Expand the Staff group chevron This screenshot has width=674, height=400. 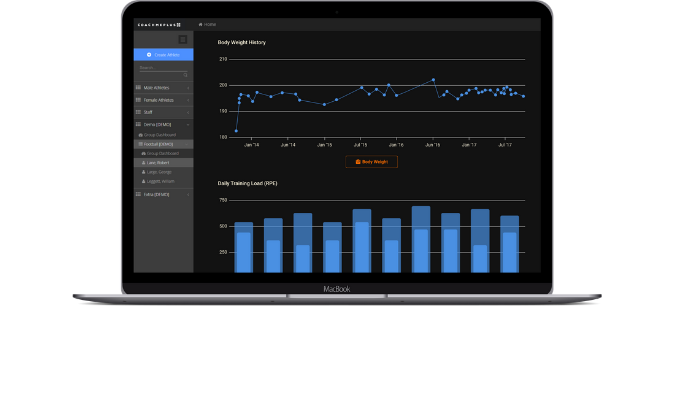188,112
